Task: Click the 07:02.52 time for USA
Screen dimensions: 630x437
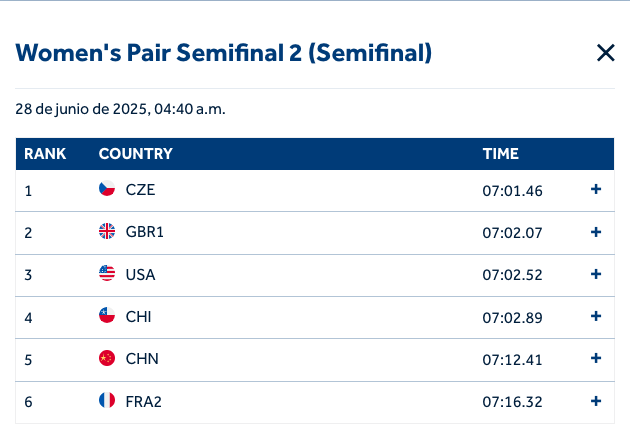Action: tap(512, 275)
